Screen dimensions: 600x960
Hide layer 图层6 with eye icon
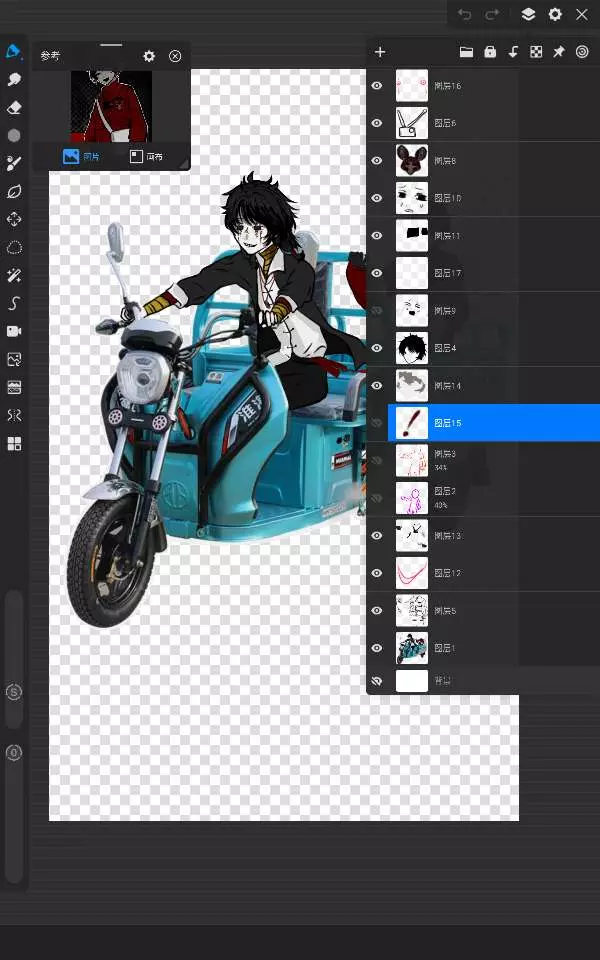click(377, 123)
